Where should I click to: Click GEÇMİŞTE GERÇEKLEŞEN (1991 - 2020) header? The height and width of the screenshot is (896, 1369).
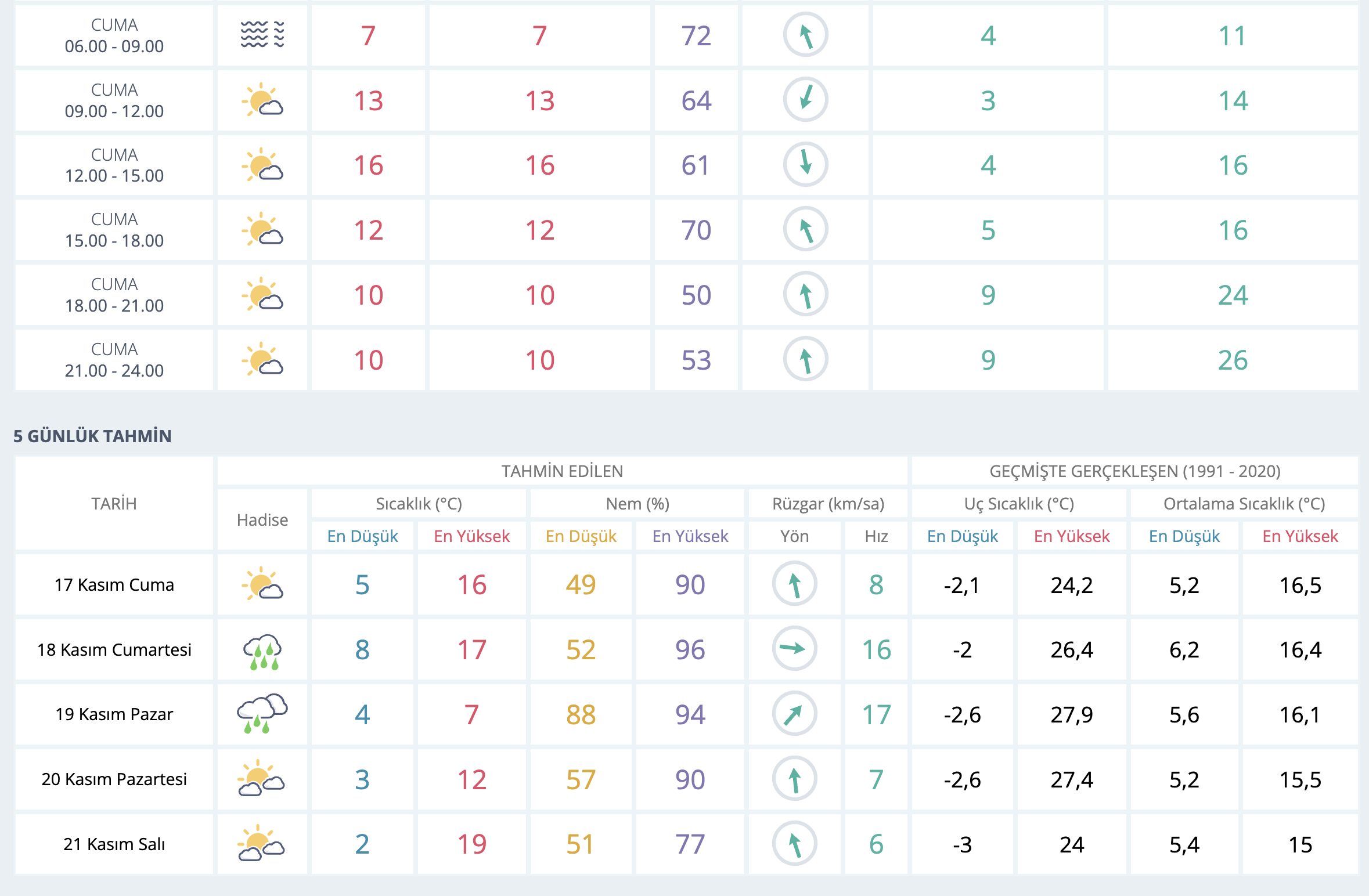click(1134, 471)
